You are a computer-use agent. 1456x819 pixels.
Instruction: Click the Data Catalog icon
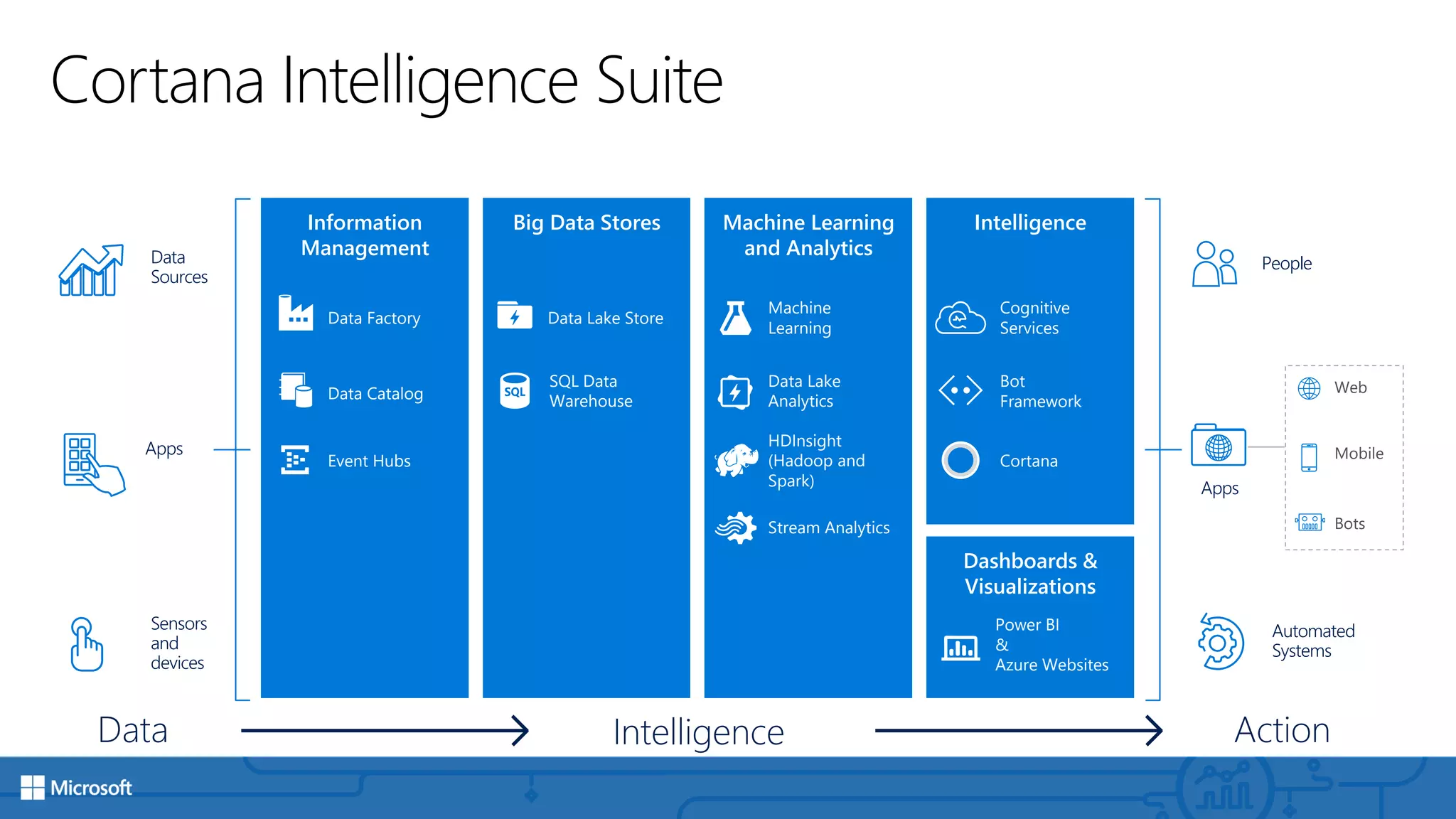(x=296, y=390)
